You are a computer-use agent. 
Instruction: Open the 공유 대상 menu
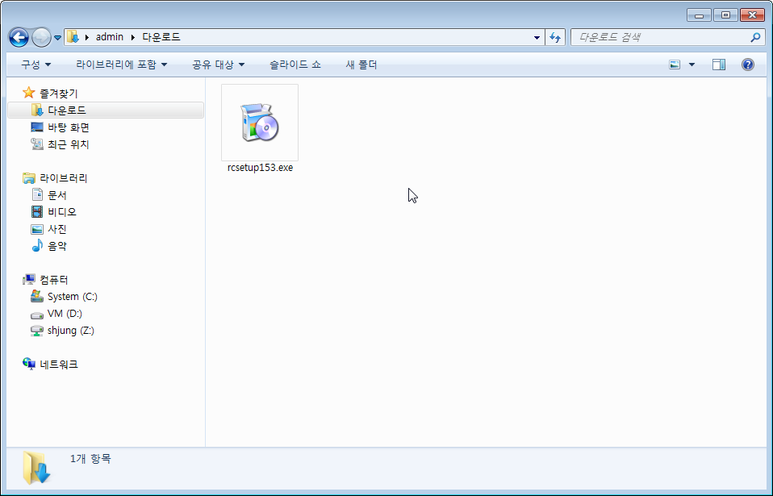218,65
